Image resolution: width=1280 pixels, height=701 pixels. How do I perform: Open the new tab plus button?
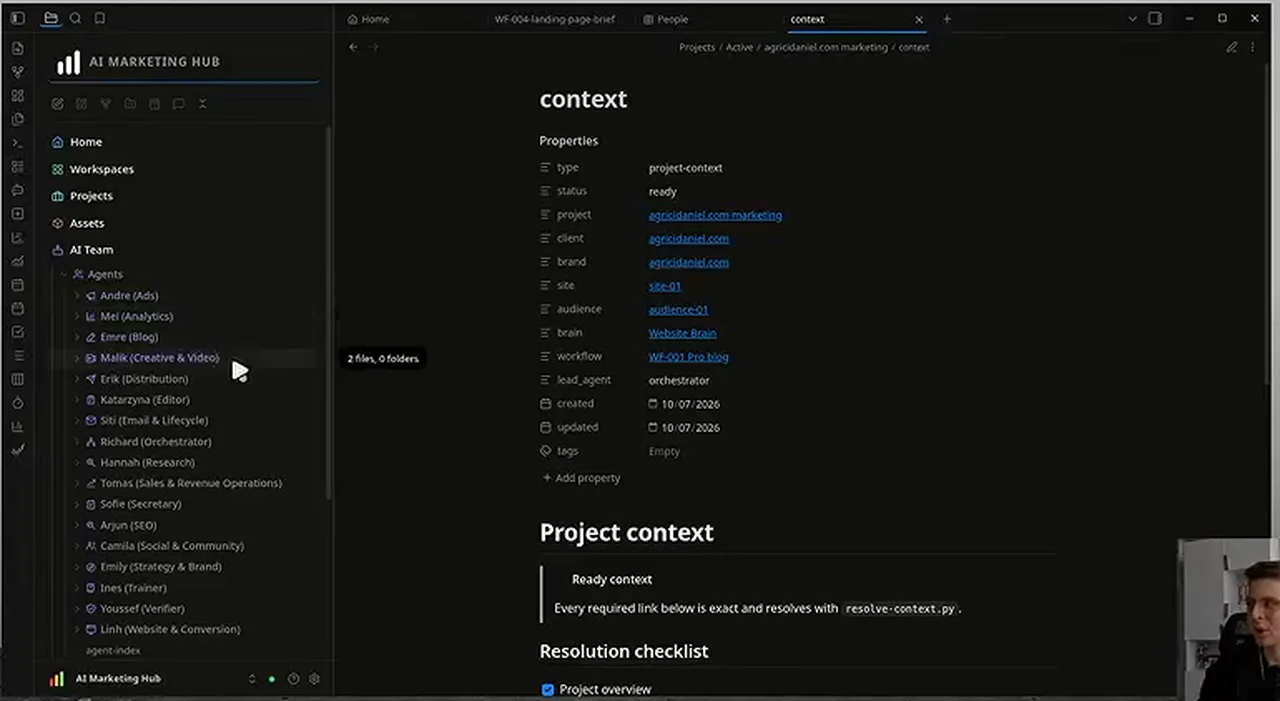click(947, 19)
